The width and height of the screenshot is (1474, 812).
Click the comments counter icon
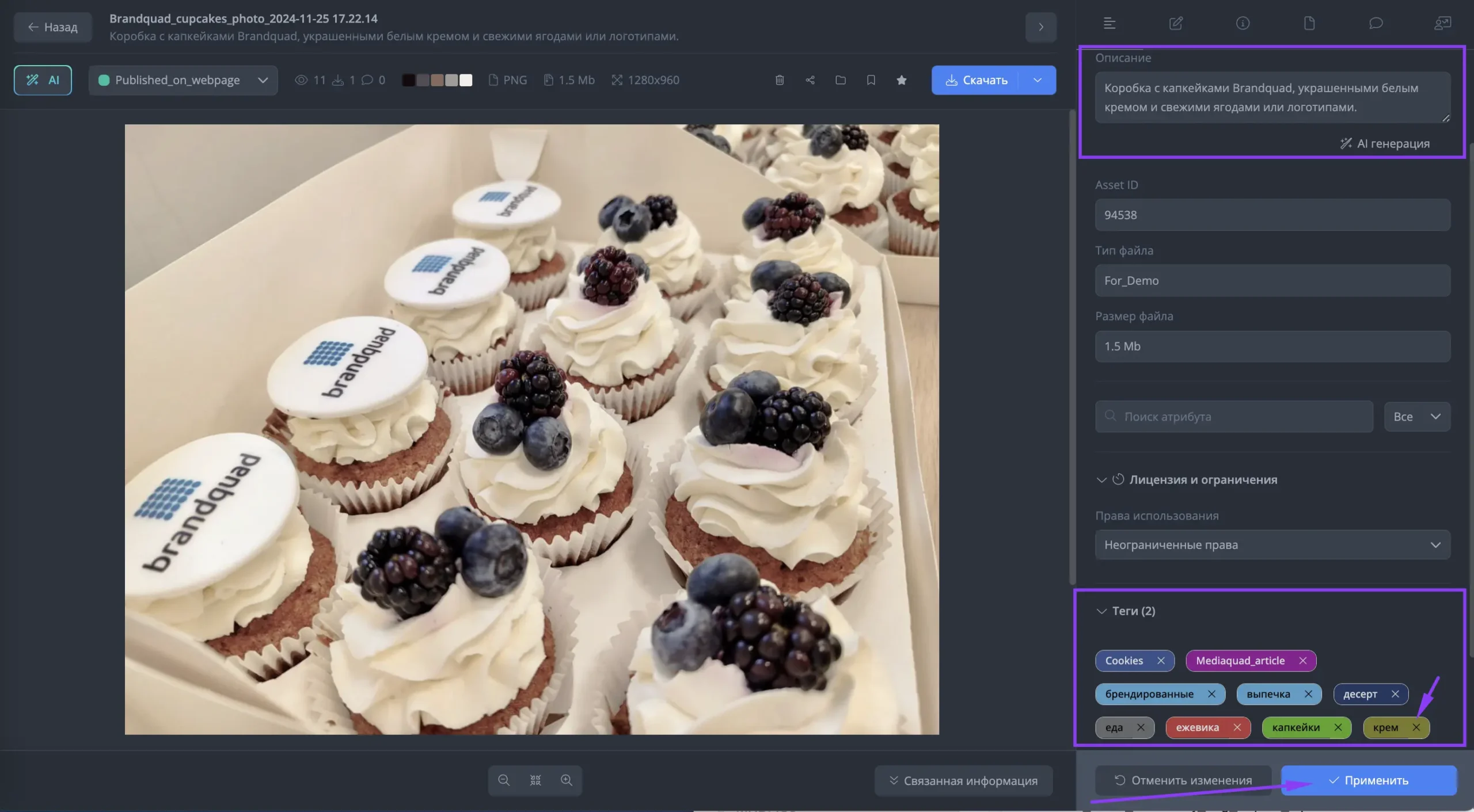(367, 80)
